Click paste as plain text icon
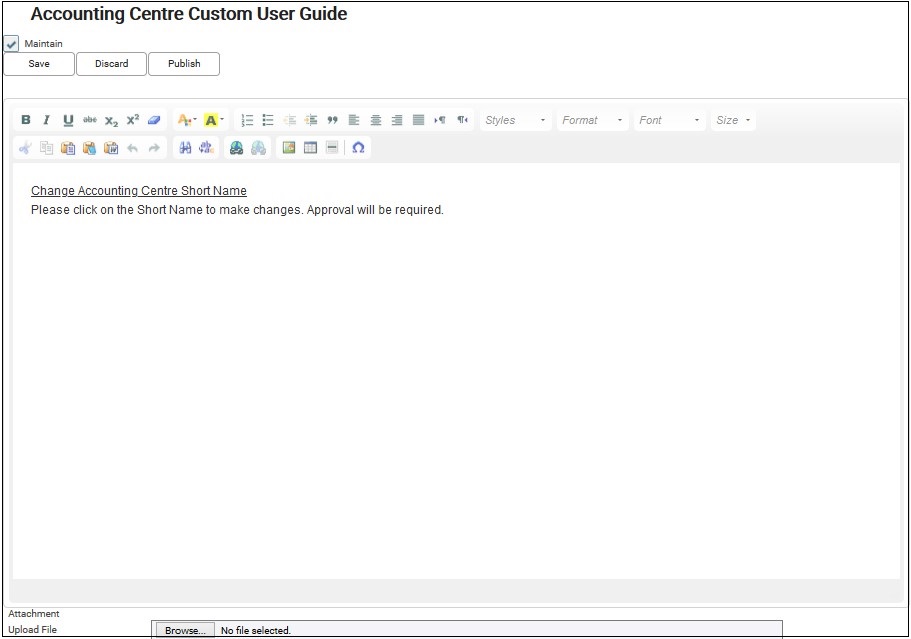 point(89,148)
